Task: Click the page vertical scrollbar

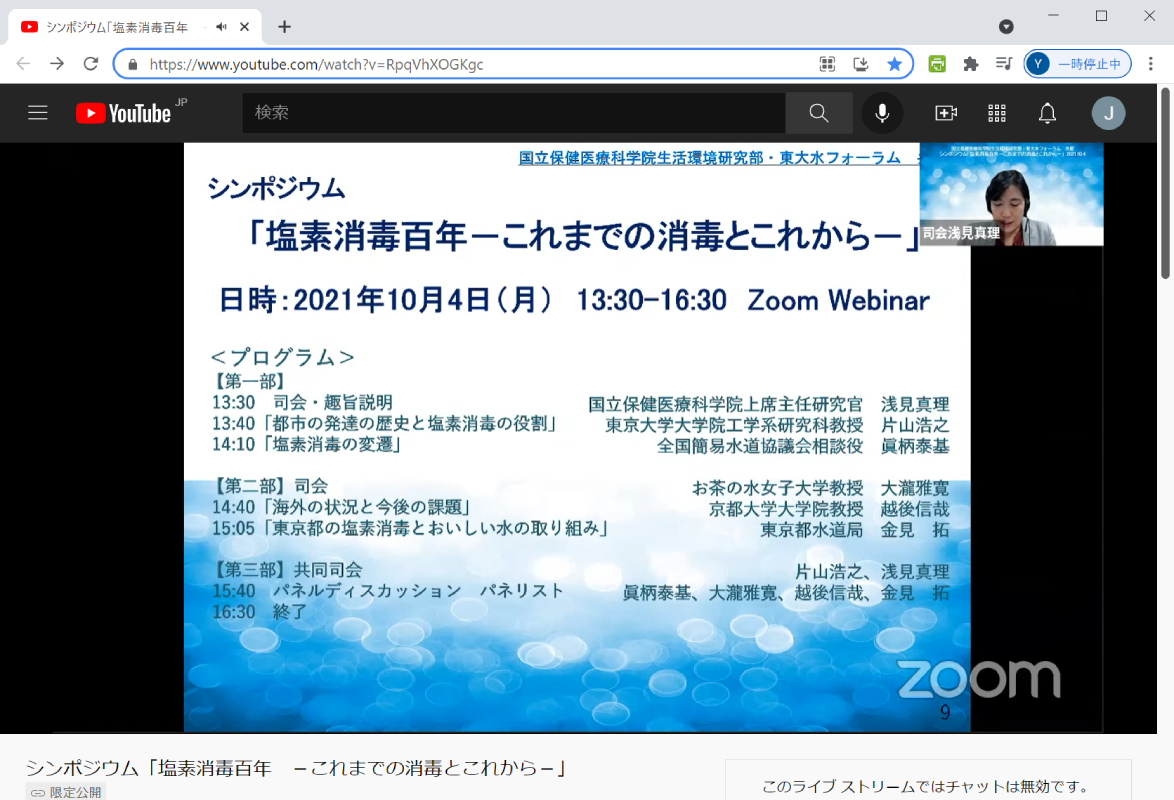Action: (1165, 180)
